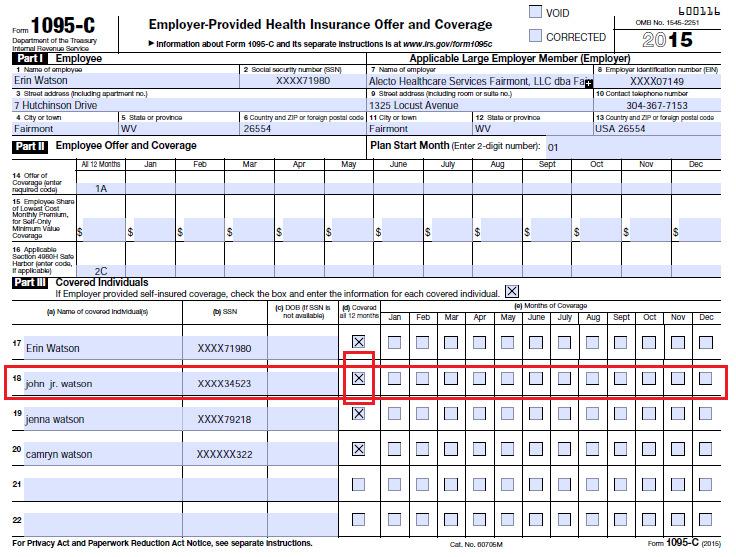Check Dec coverage box for Erin Watson
736x557 pixels.
(x=706, y=343)
